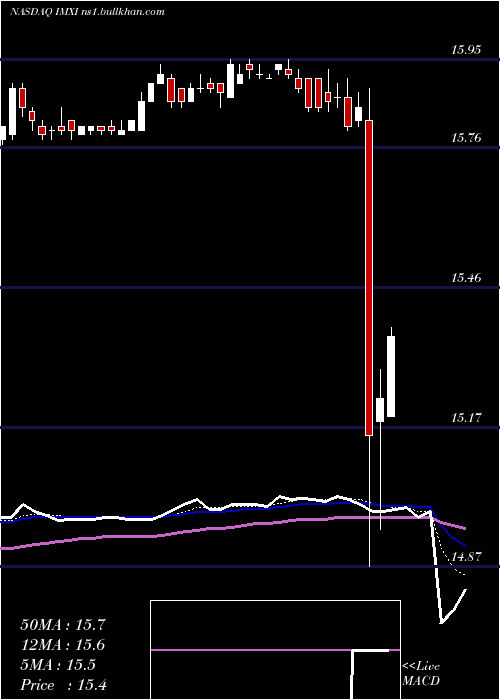Click the <<Live MACD label
Screen dimensions: 500x700
pos(421,674)
